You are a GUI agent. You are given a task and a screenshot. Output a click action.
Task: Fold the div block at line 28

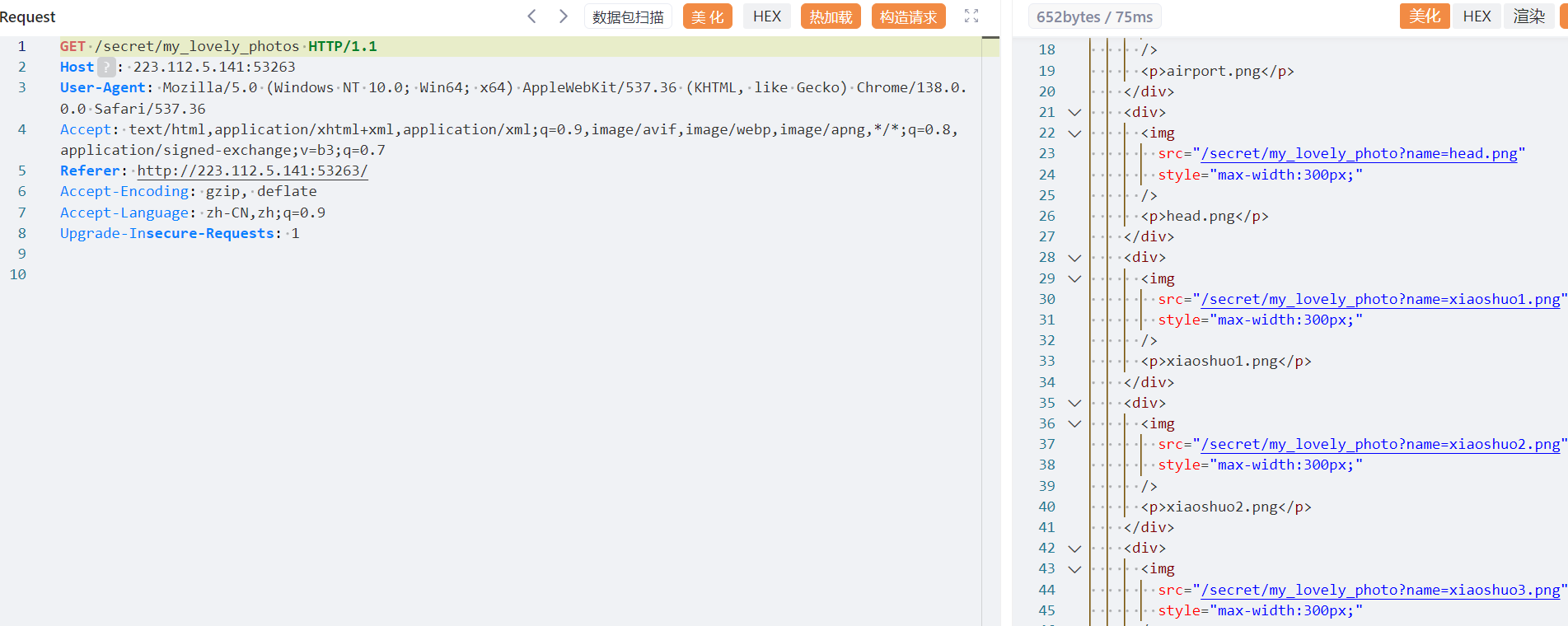coord(1074,258)
